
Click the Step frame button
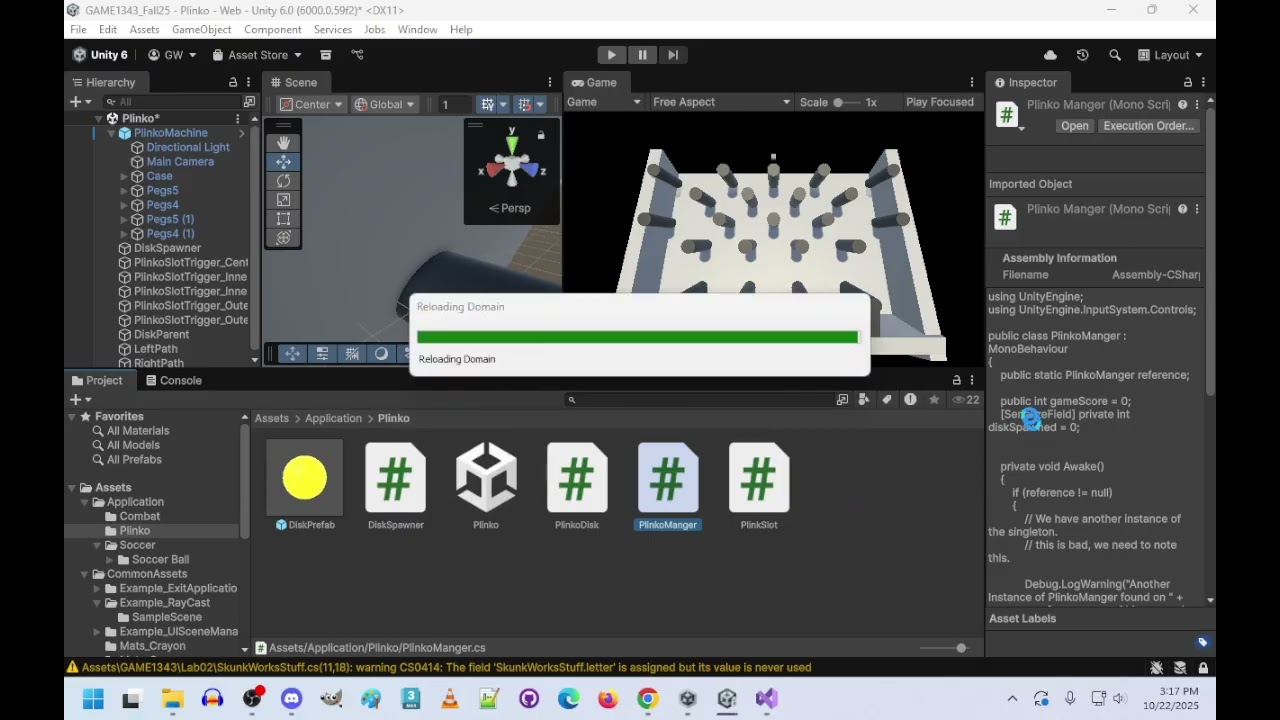673,55
